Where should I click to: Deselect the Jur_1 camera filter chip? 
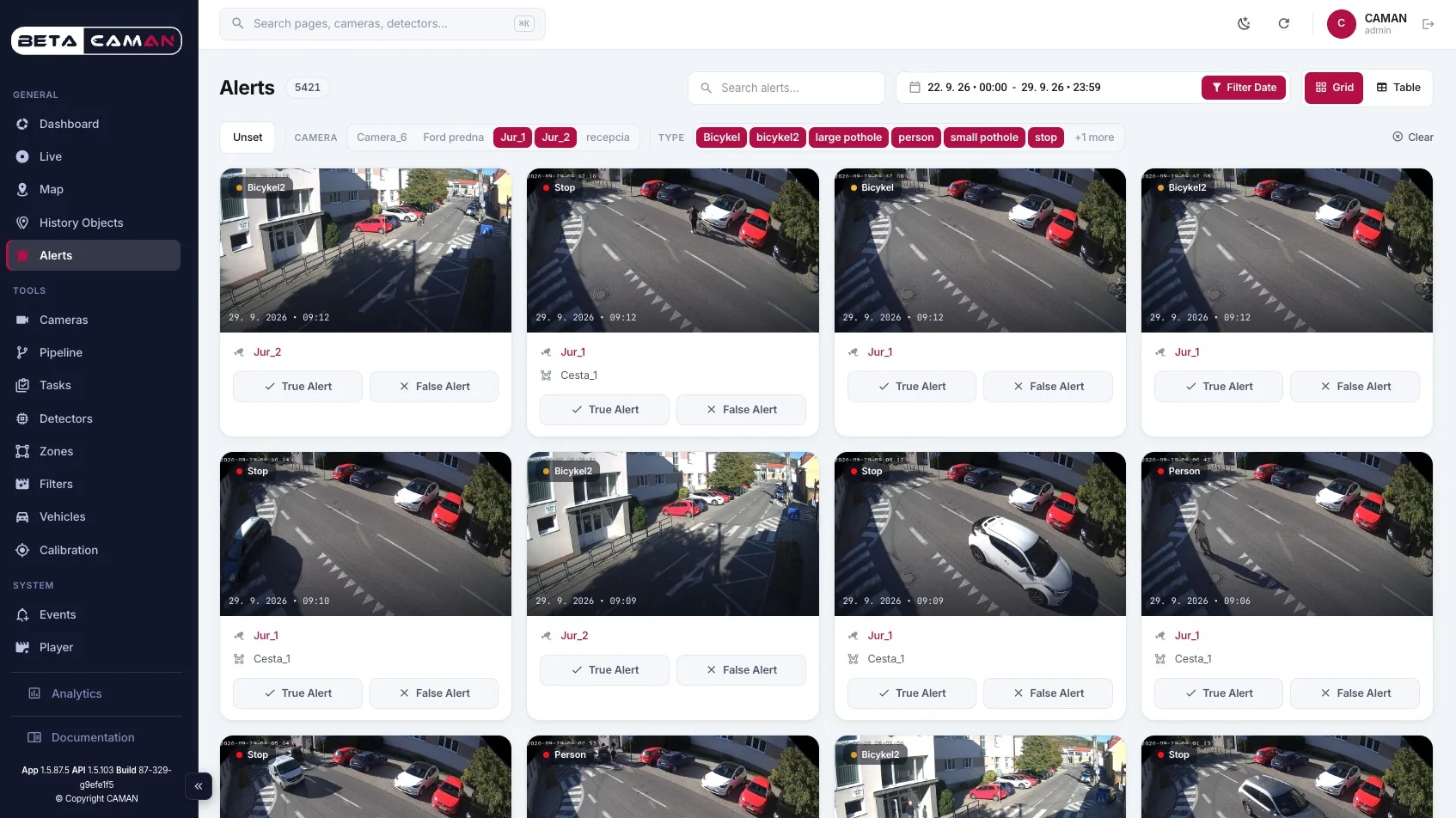[x=512, y=137]
